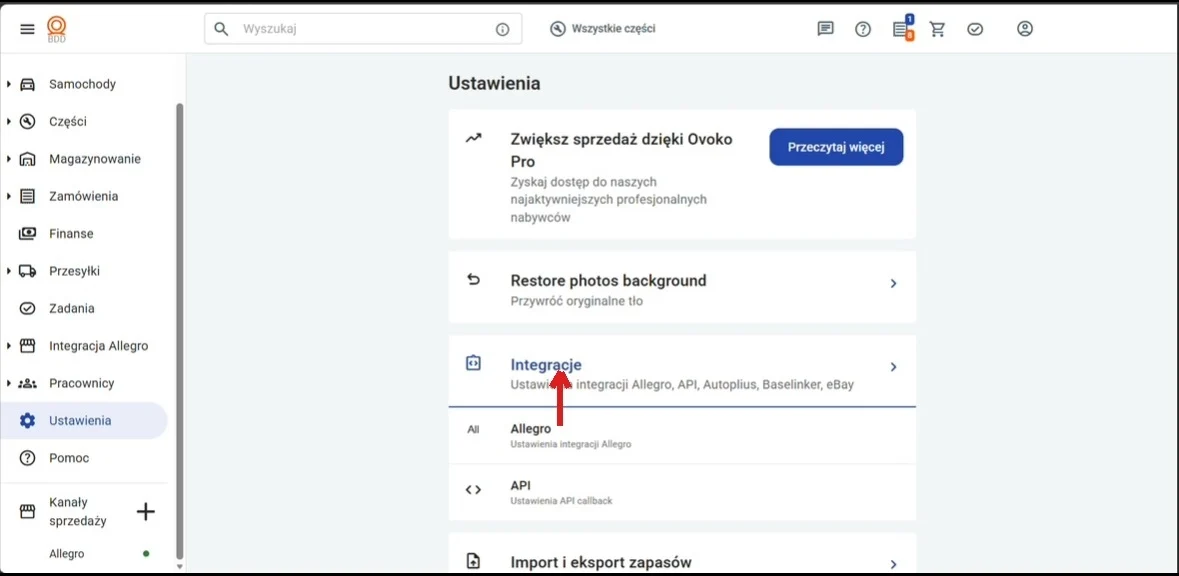Click the Finanse money icon
Viewport: 1179px width, 576px height.
coord(27,233)
